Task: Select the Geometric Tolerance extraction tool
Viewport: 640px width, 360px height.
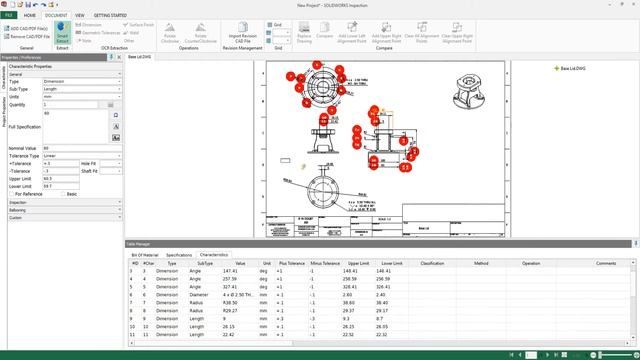Action: tap(98, 33)
